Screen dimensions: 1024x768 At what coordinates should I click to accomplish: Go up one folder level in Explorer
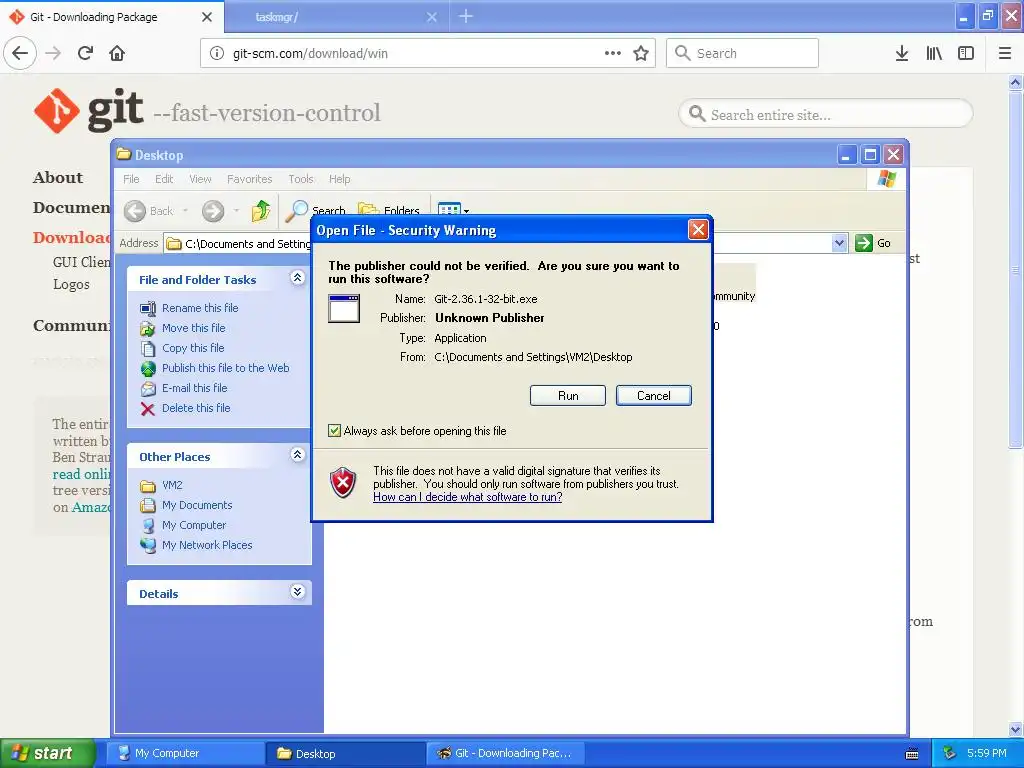[261, 210]
